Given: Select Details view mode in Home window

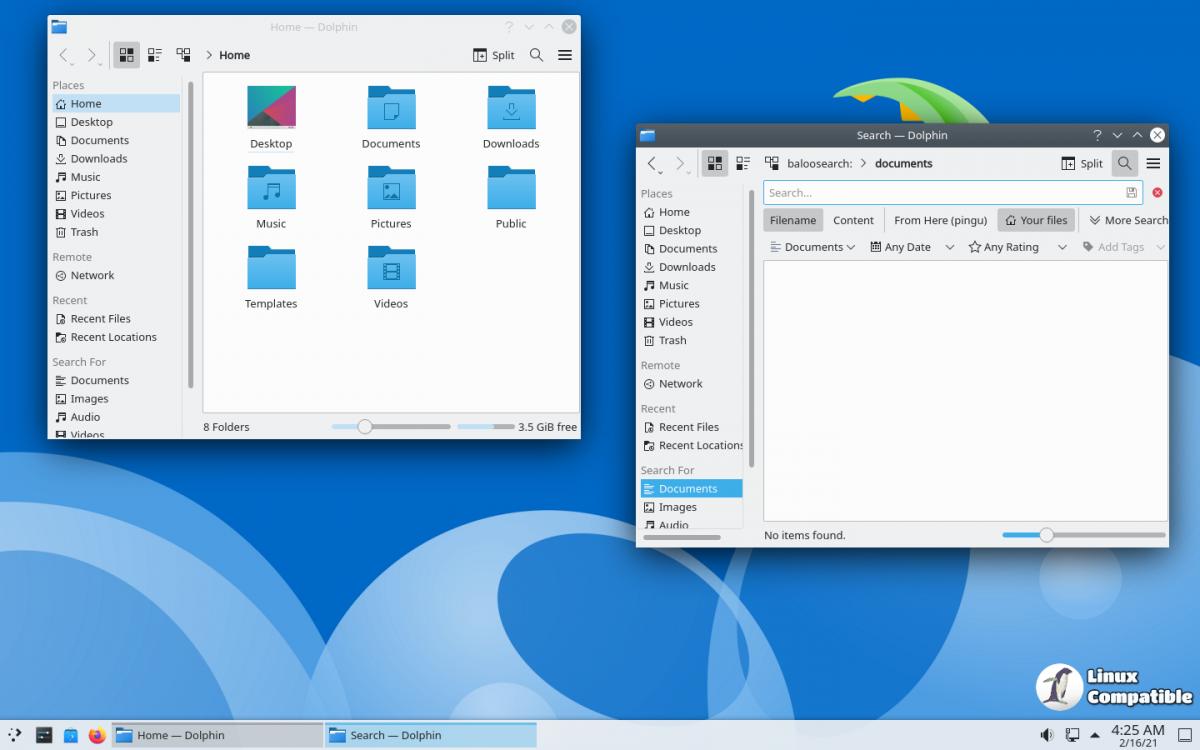Looking at the screenshot, I should point(183,55).
